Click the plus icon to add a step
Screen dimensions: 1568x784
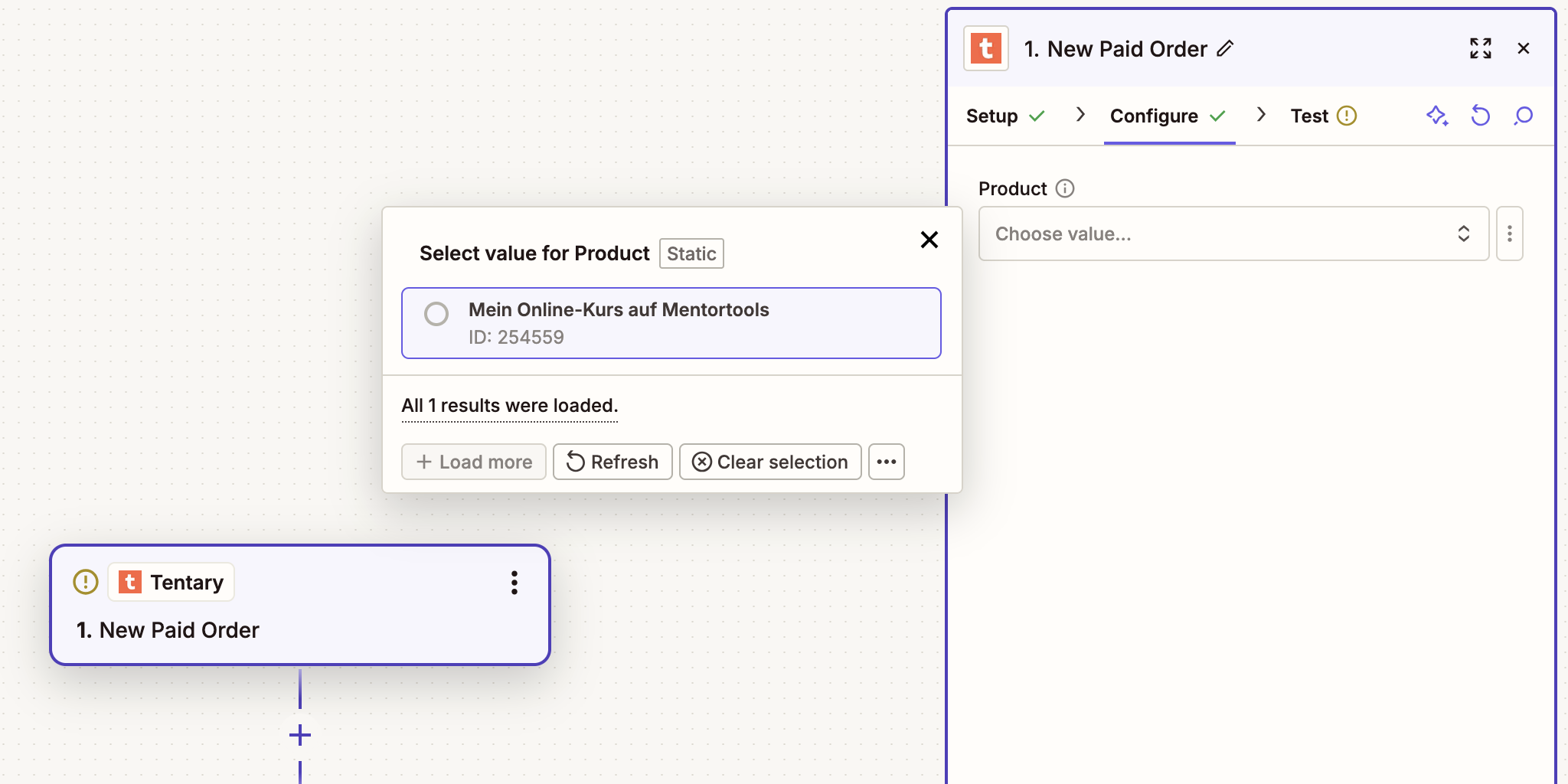300,735
